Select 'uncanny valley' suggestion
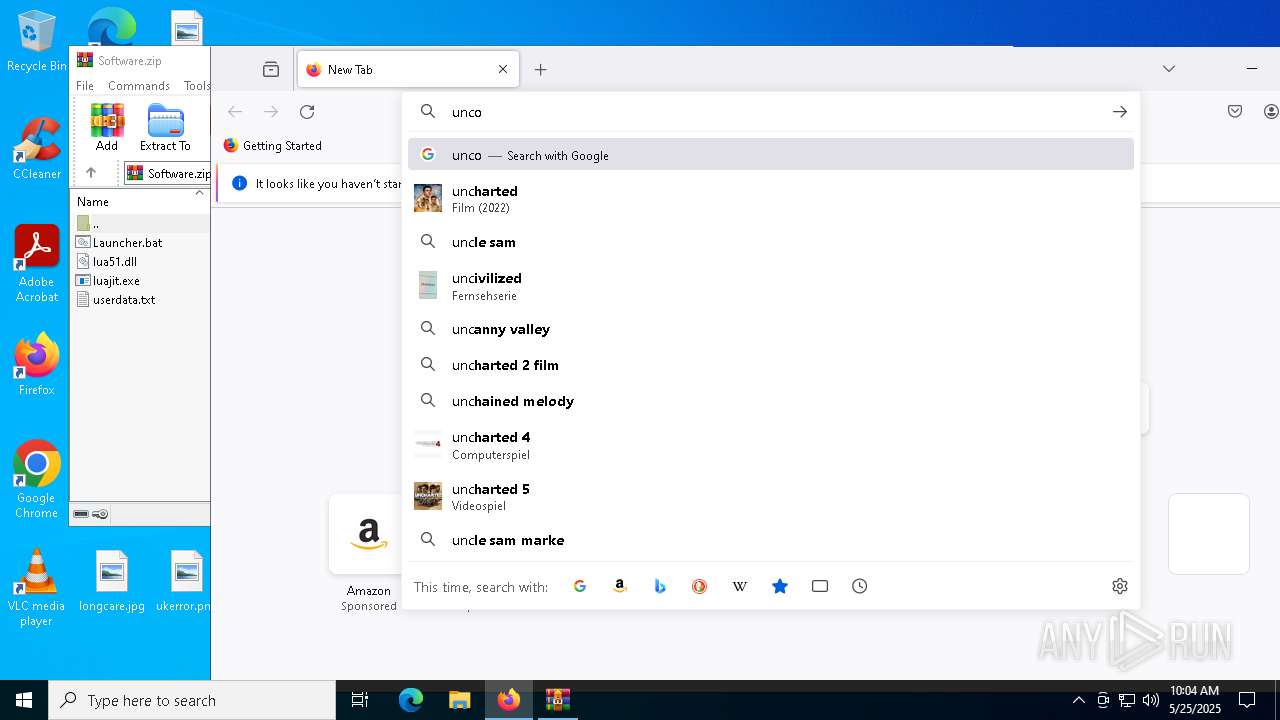 [771, 329]
